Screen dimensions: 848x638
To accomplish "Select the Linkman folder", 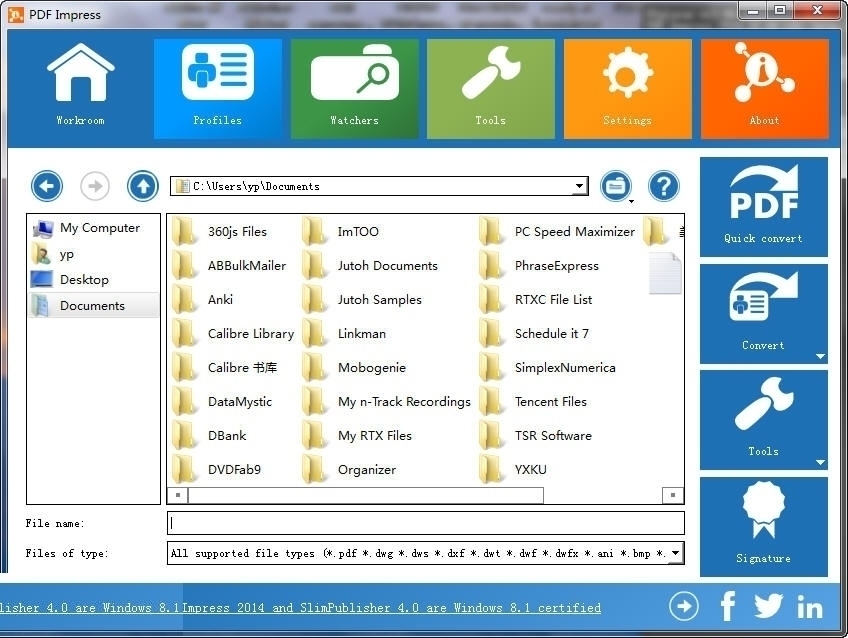I will click(x=344, y=334).
